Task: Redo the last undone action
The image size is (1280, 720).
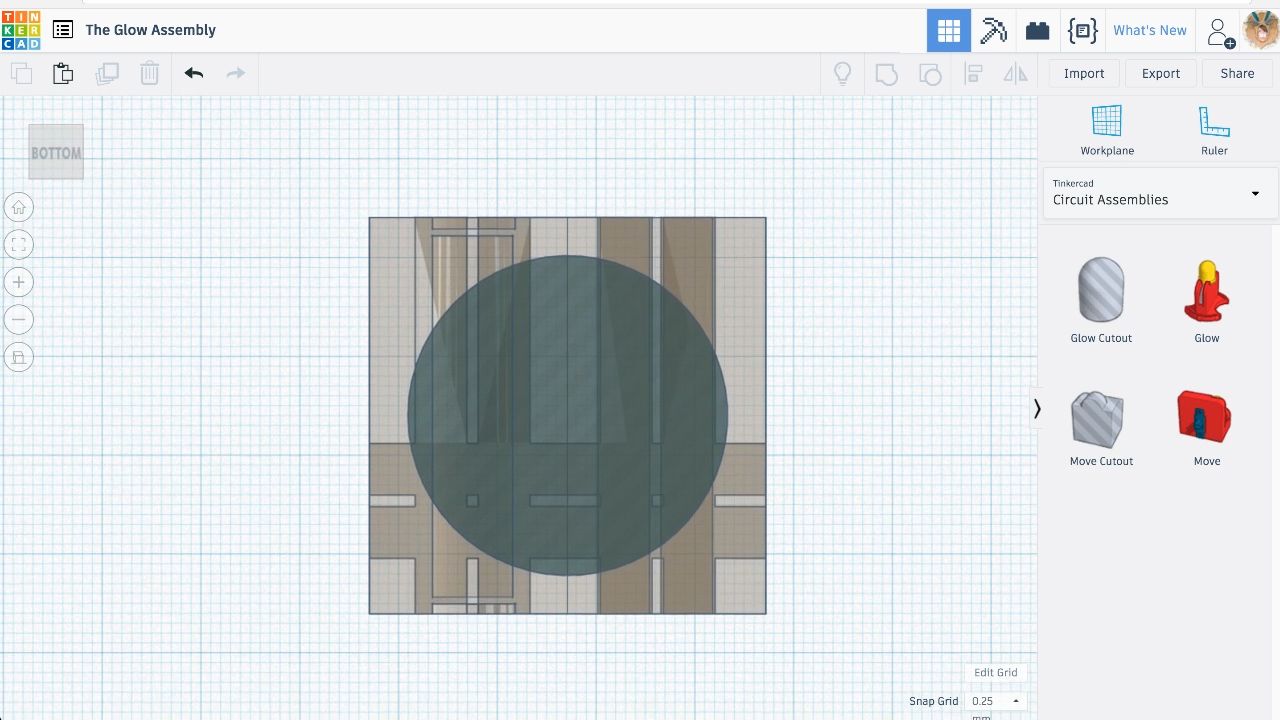Action: click(236, 73)
